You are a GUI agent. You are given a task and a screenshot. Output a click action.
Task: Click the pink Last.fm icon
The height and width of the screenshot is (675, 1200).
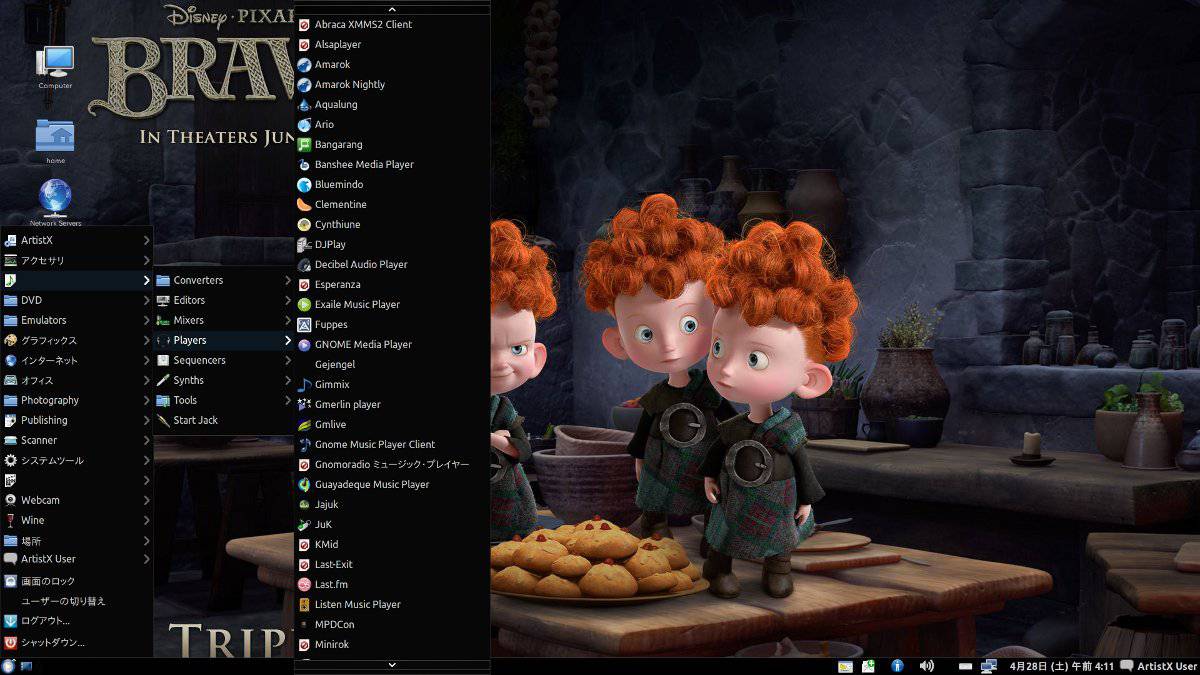click(x=305, y=584)
